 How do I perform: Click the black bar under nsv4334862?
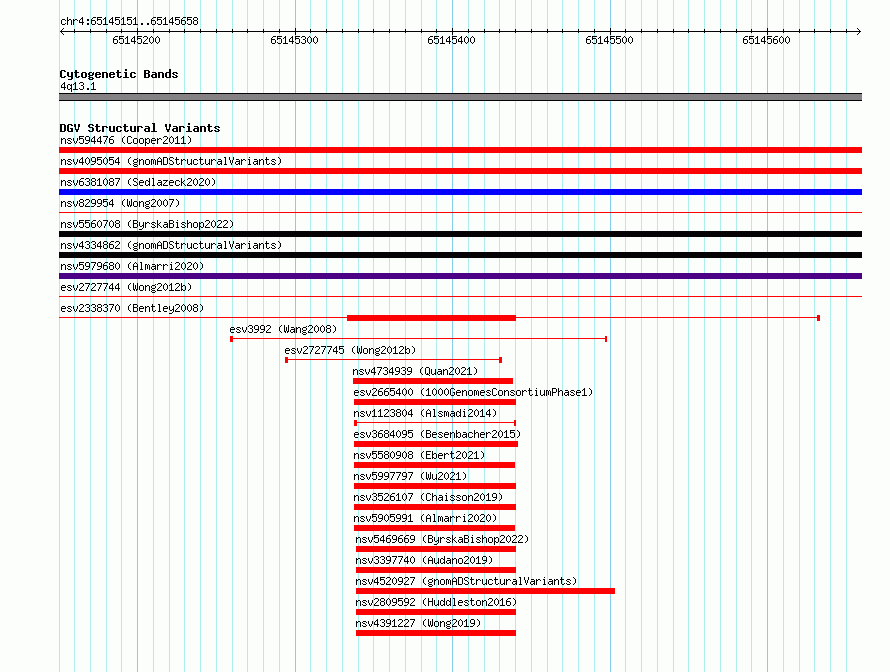point(460,255)
